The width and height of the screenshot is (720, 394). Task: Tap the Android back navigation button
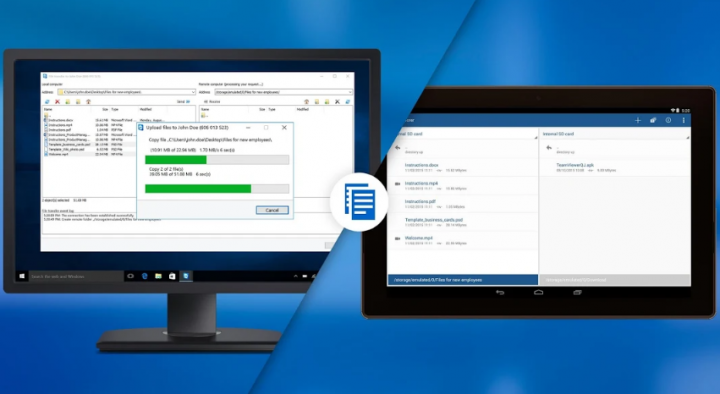pyautogui.click(x=500, y=293)
